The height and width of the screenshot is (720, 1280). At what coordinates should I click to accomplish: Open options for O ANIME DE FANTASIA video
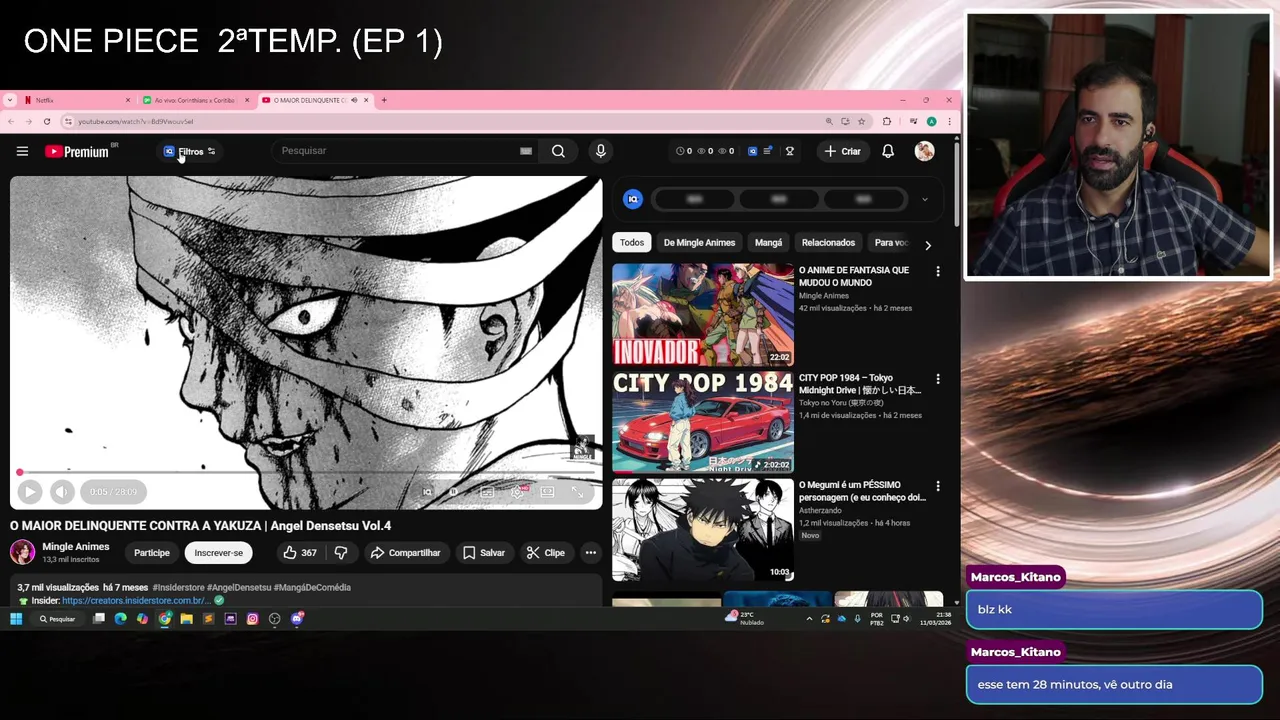pyautogui.click(x=937, y=272)
